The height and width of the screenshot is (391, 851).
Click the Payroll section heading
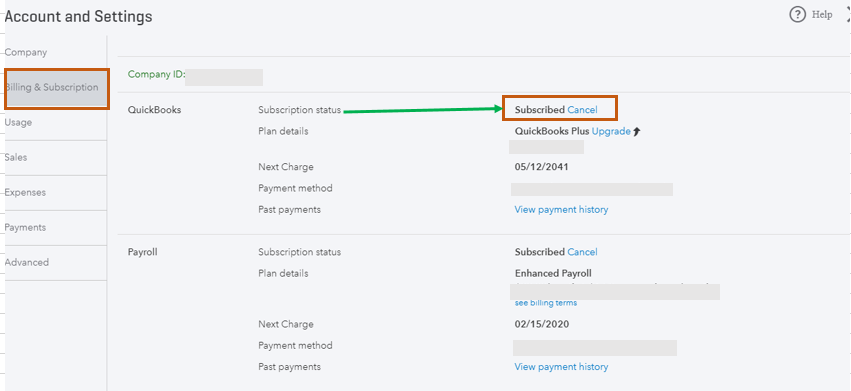coord(143,252)
